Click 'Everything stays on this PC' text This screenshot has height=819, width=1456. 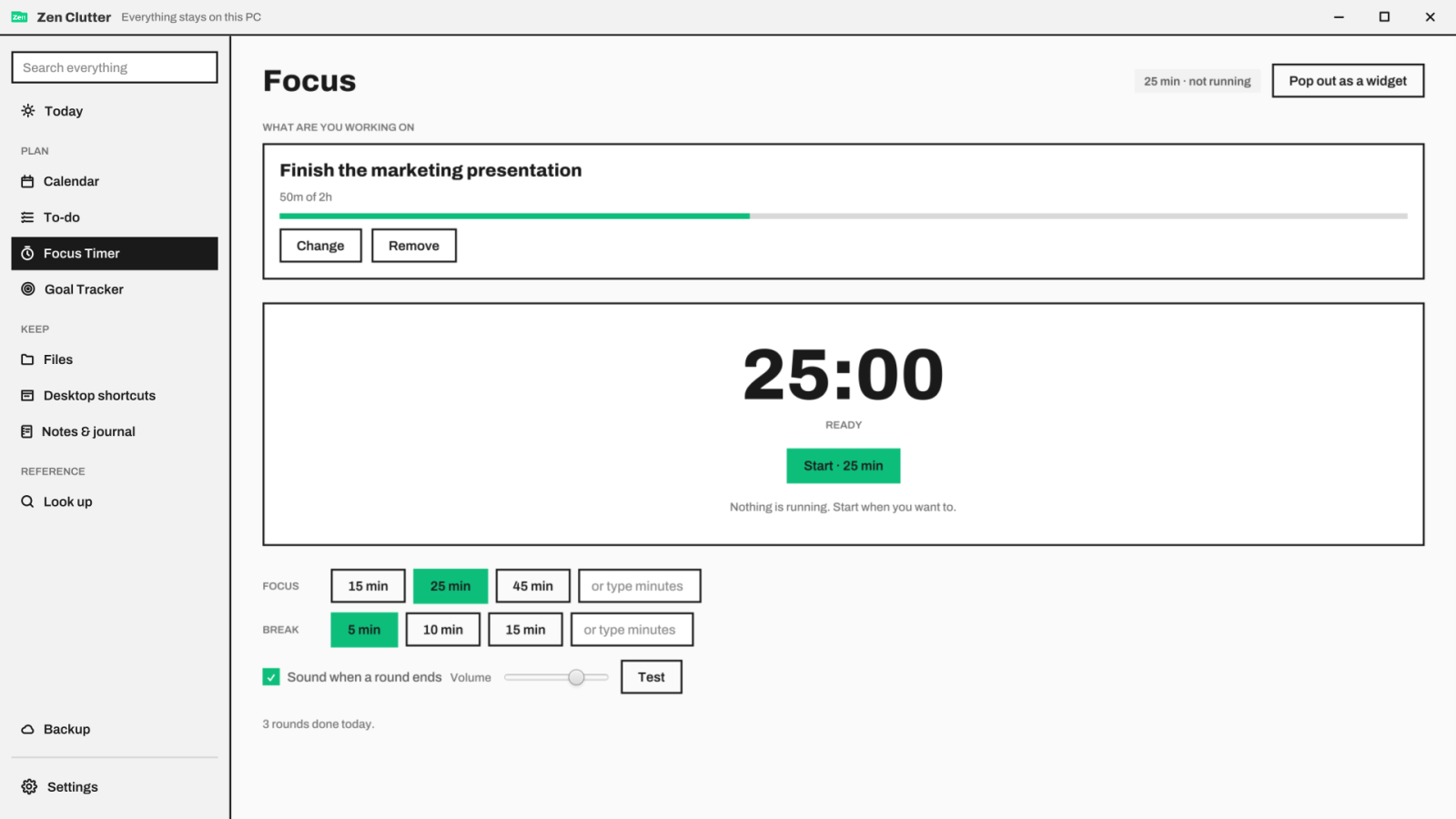[x=191, y=17]
